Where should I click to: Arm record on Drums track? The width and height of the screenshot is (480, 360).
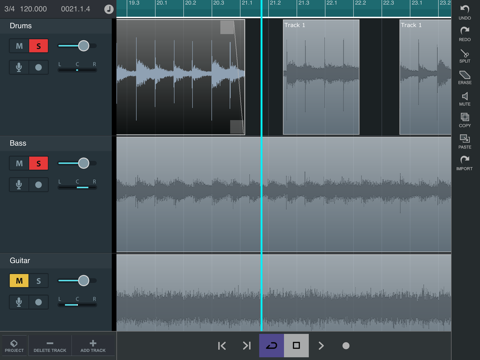pyautogui.click(x=39, y=67)
